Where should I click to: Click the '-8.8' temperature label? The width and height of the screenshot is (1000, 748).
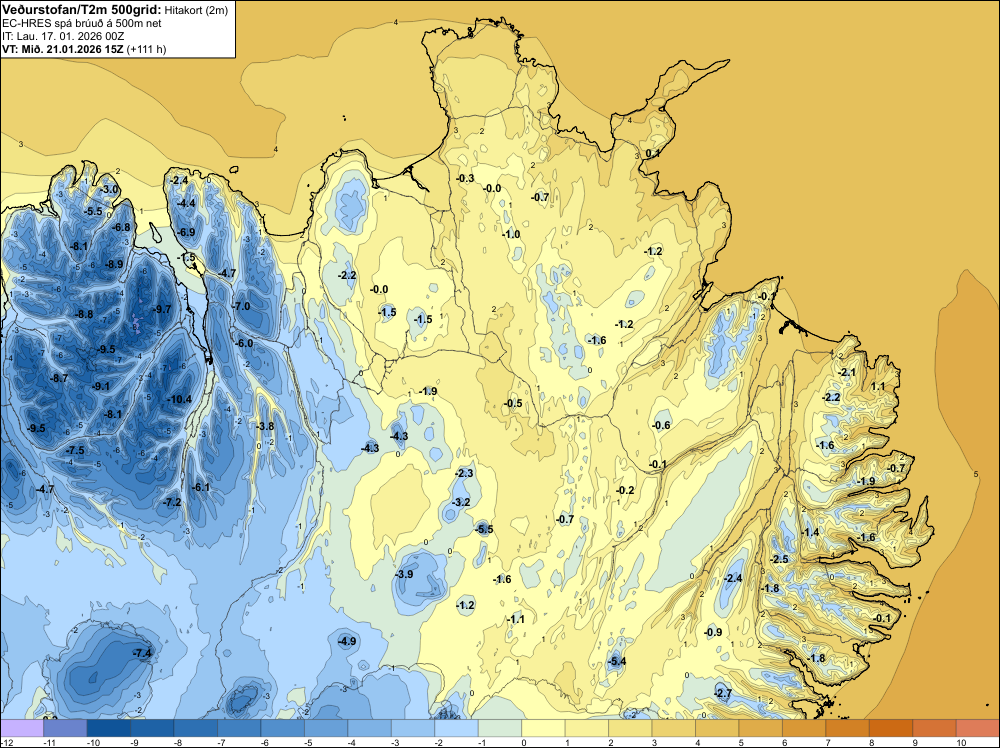click(x=84, y=314)
